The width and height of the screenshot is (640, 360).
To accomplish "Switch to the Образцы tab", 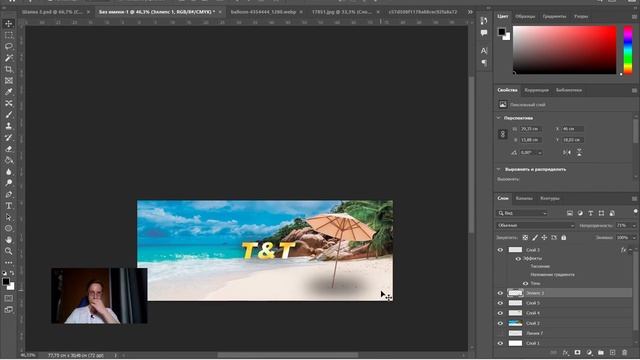I will point(525,16).
